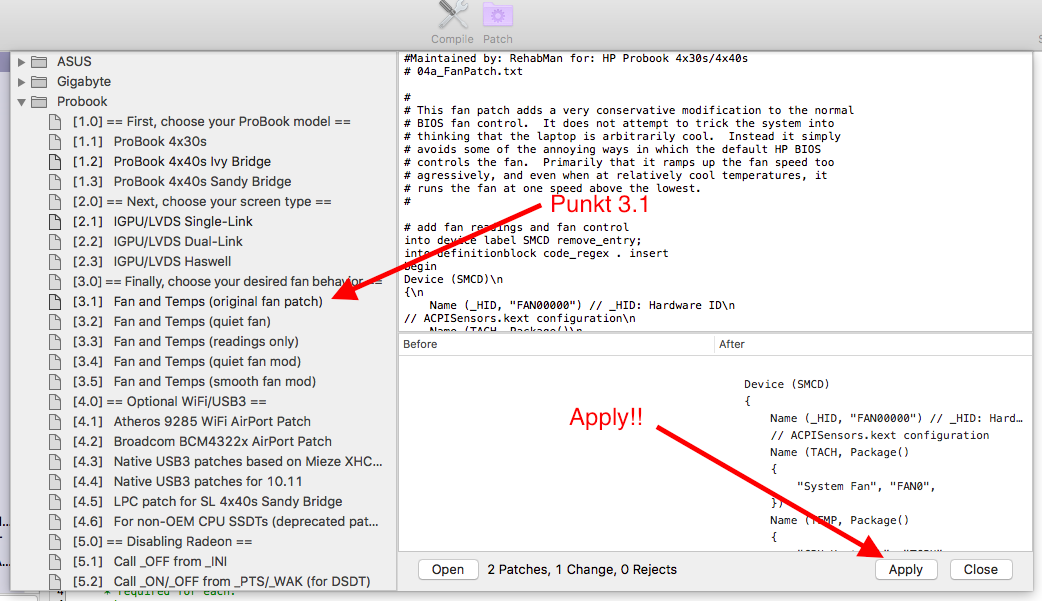Click document icon beside [2.1] Single-Link
The height and width of the screenshot is (601, 1042).
coord(54,221)
